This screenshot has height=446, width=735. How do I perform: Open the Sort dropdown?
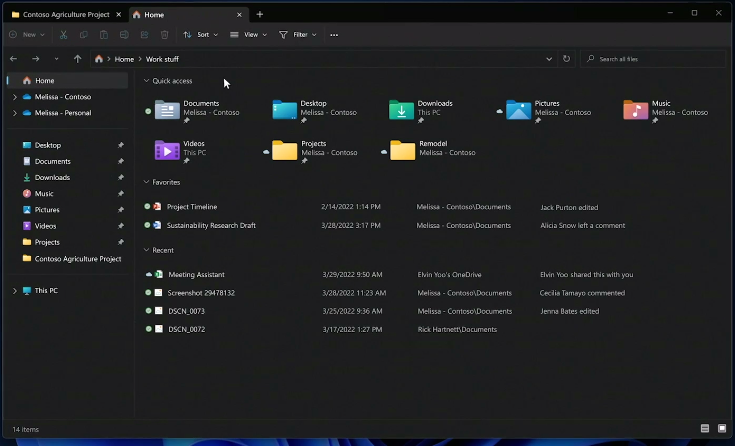click(x=201, y=35)
